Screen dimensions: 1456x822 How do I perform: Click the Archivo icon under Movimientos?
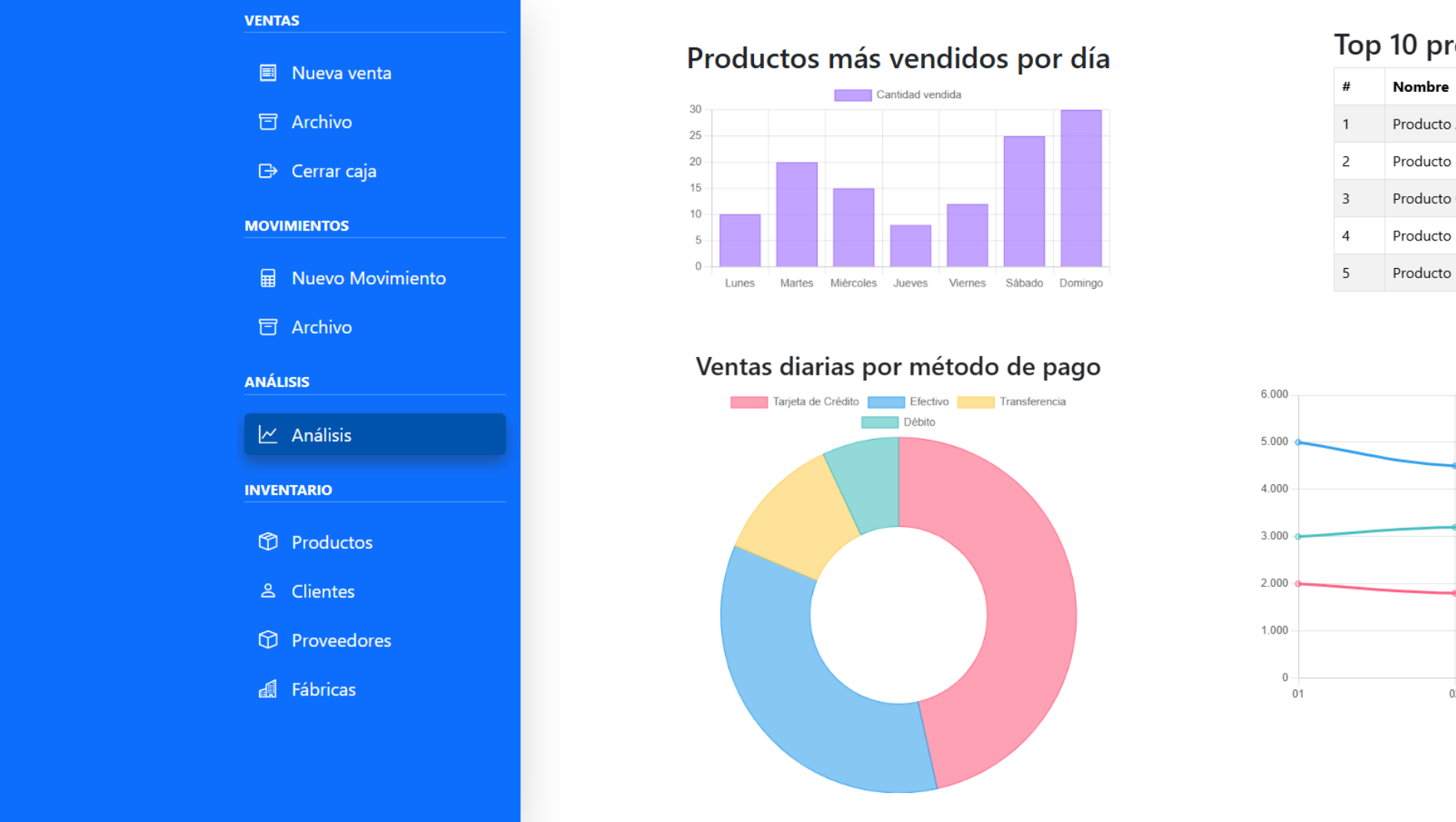coord(267,327)
